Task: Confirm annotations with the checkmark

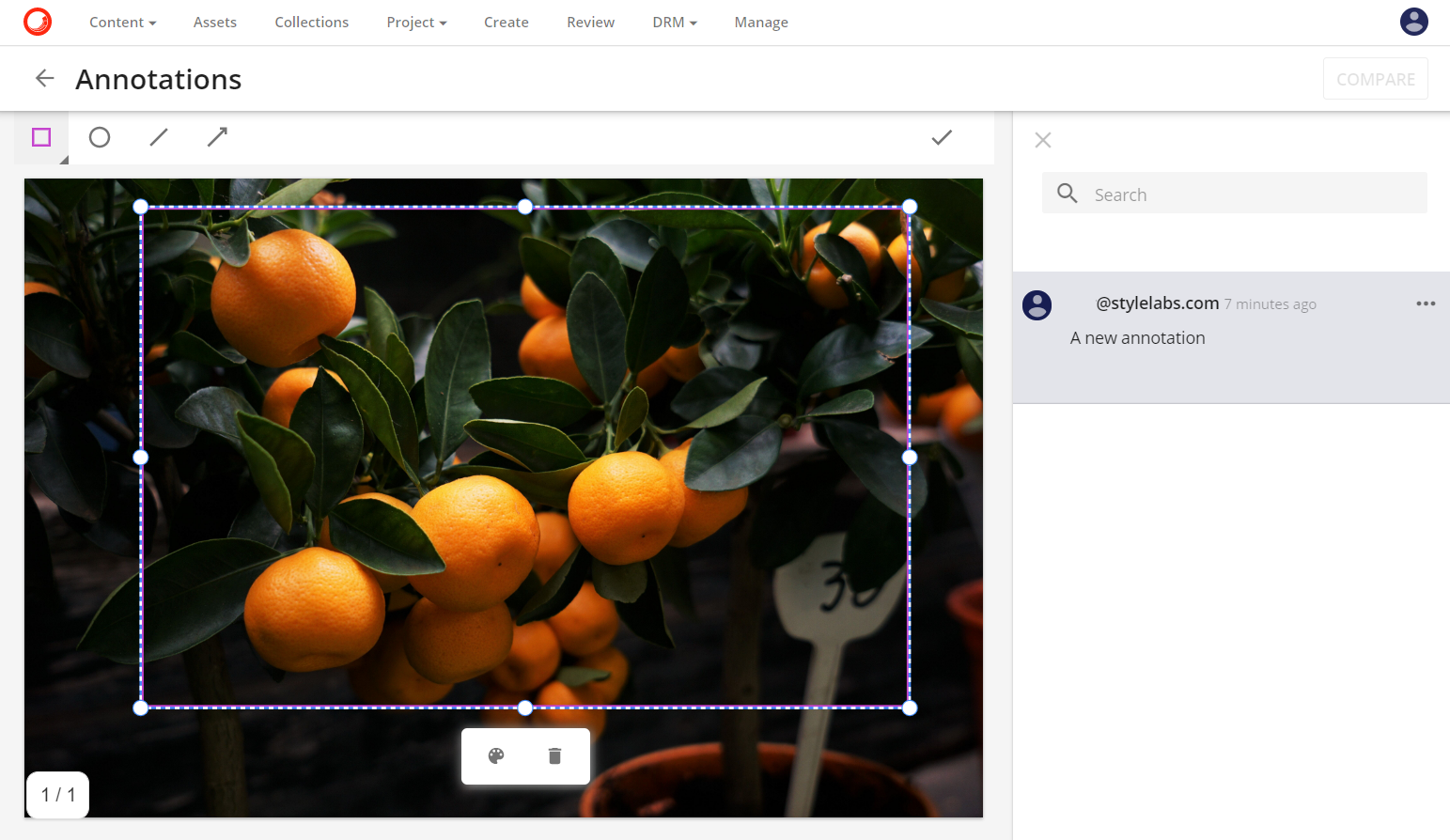Action: pos(941,137)
